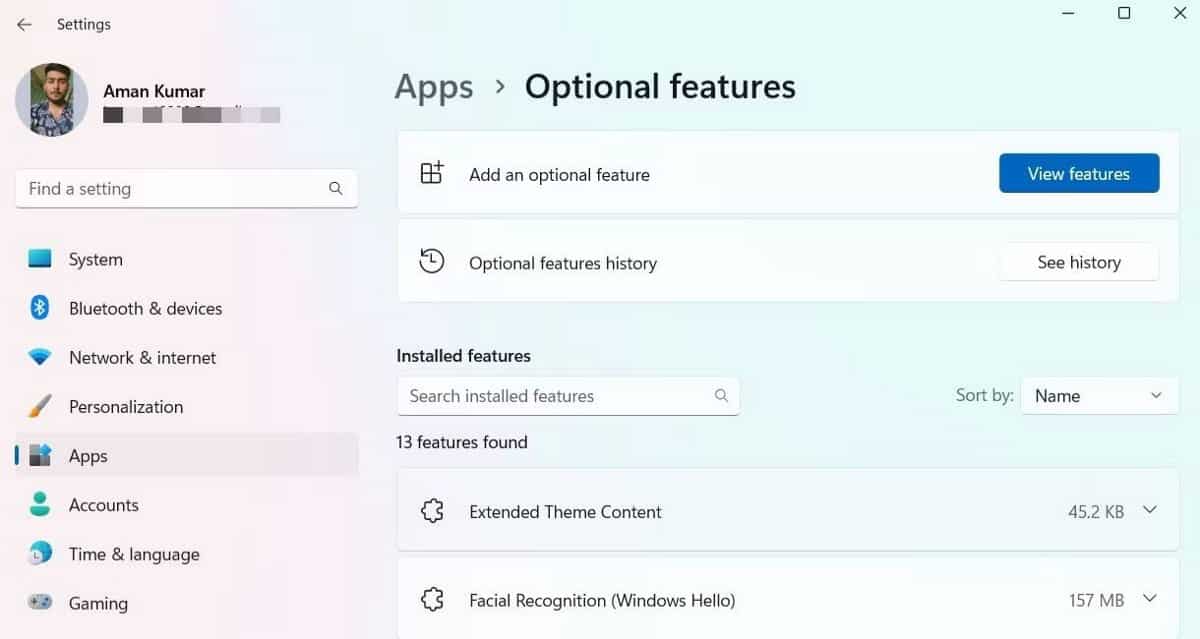Click the Network & internet Wi-Fi icon
The width and height of the screenshot is (1200, 639).
tap(40, 357)
